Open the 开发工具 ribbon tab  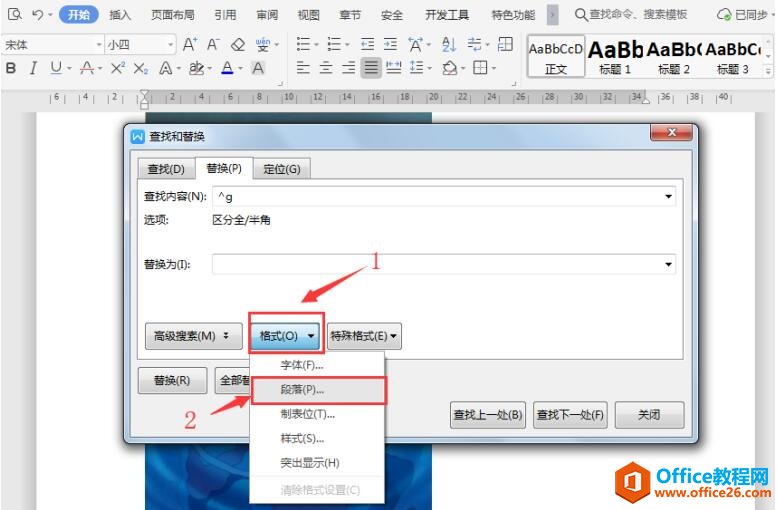point(447,15)
